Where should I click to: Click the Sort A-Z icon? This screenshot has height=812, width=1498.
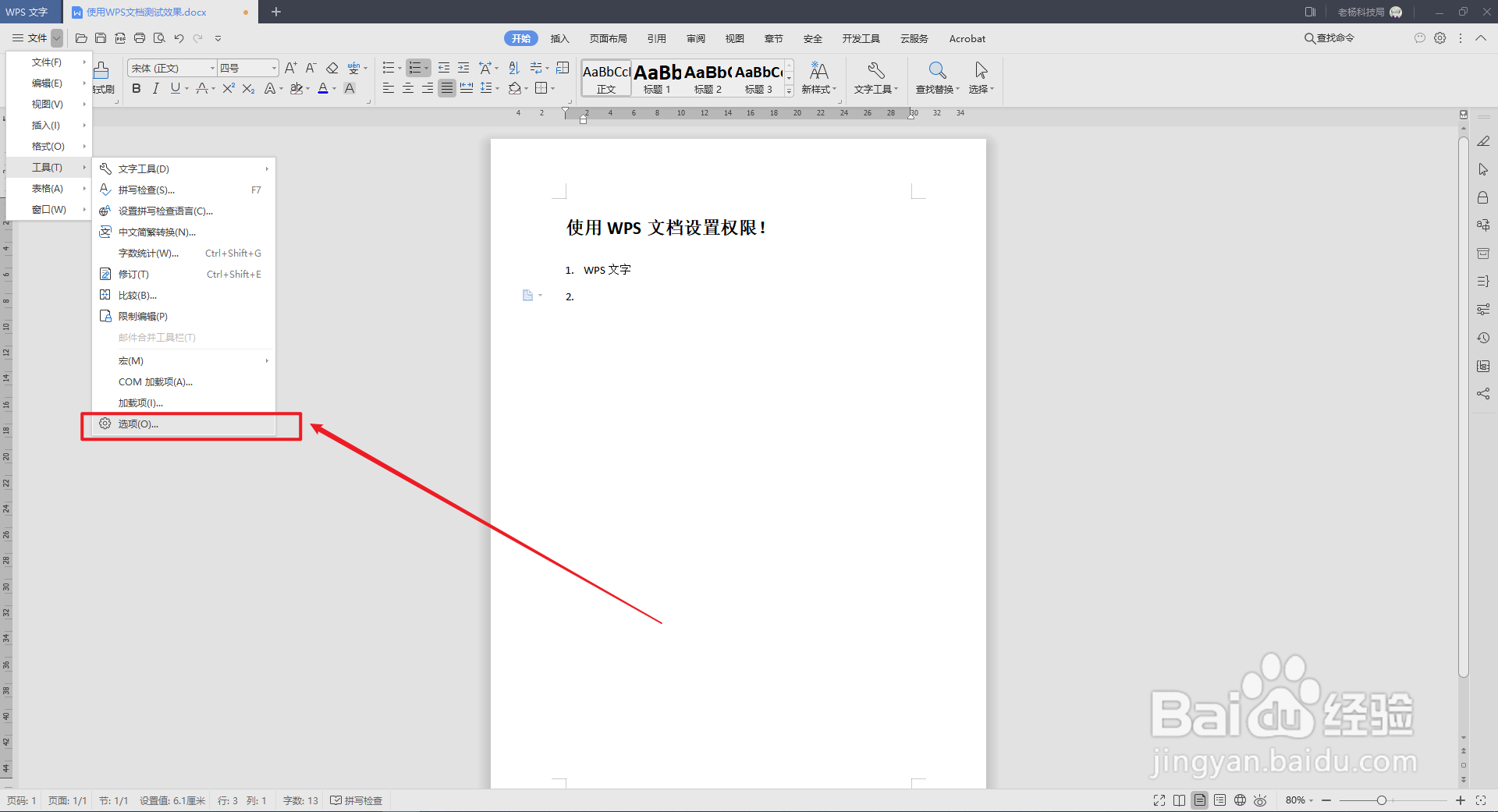tap(513, 68)
